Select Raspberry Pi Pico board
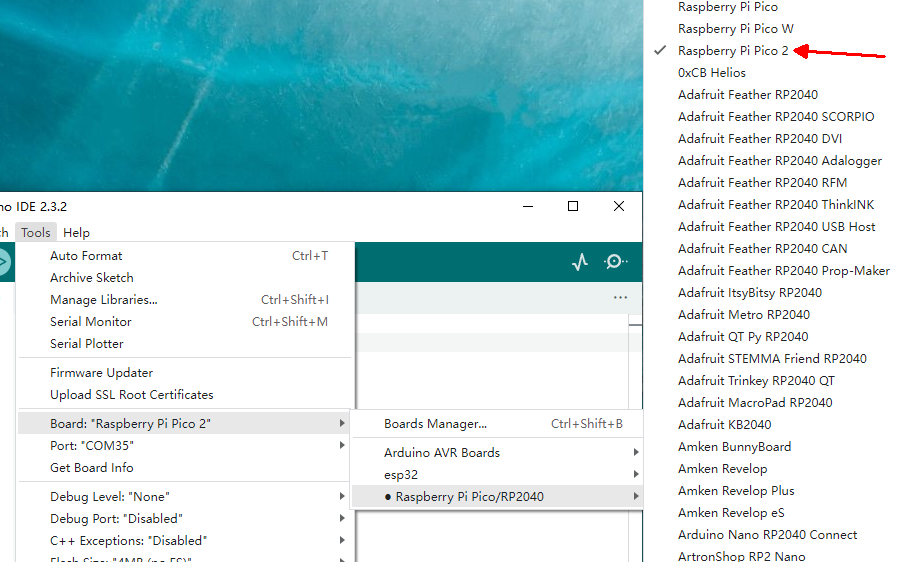Screen dimensions: 901x562 tap(727, 7)
